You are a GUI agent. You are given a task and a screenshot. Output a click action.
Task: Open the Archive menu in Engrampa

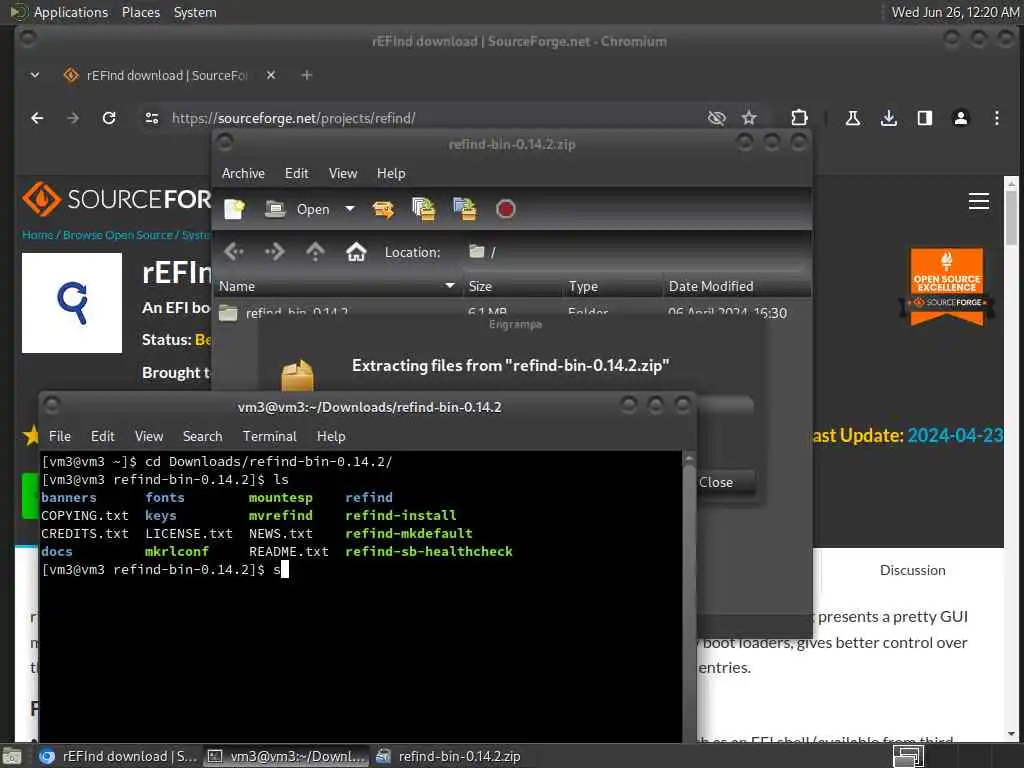click(x=243, y=173)
